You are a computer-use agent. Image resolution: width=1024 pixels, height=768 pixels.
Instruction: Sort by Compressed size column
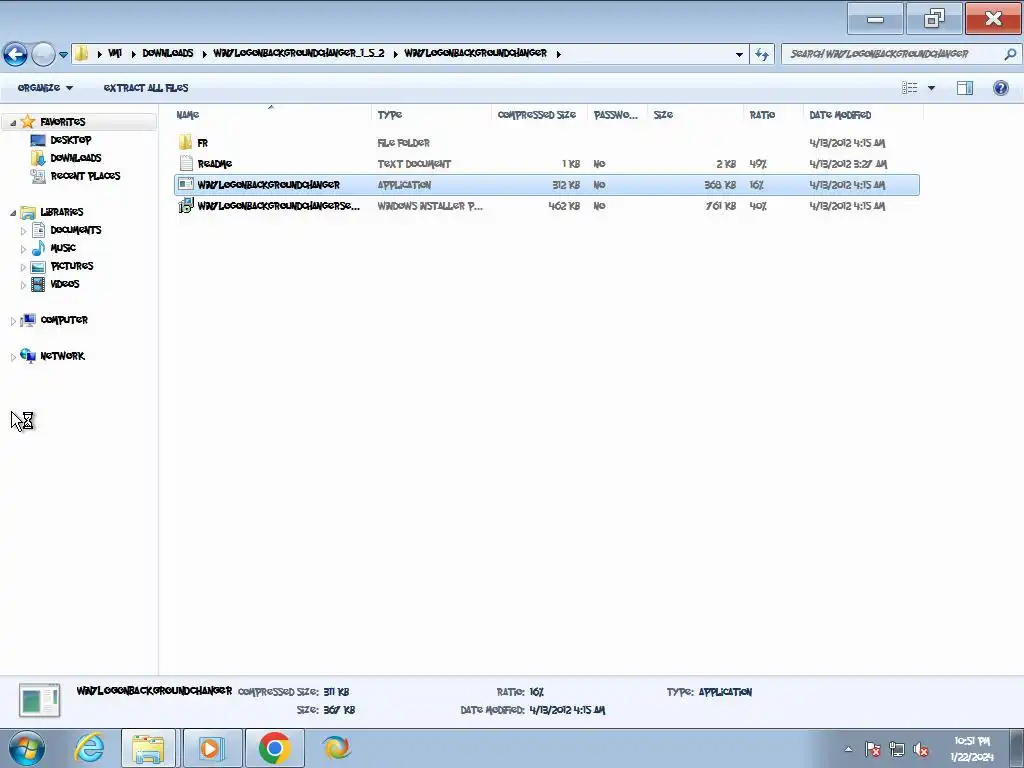pyautogui.click(x=539, y=115)
